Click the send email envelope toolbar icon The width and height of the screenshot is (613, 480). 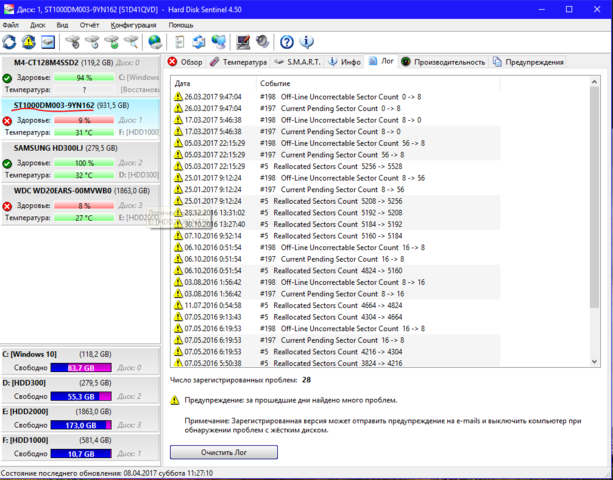pos(199,42)
